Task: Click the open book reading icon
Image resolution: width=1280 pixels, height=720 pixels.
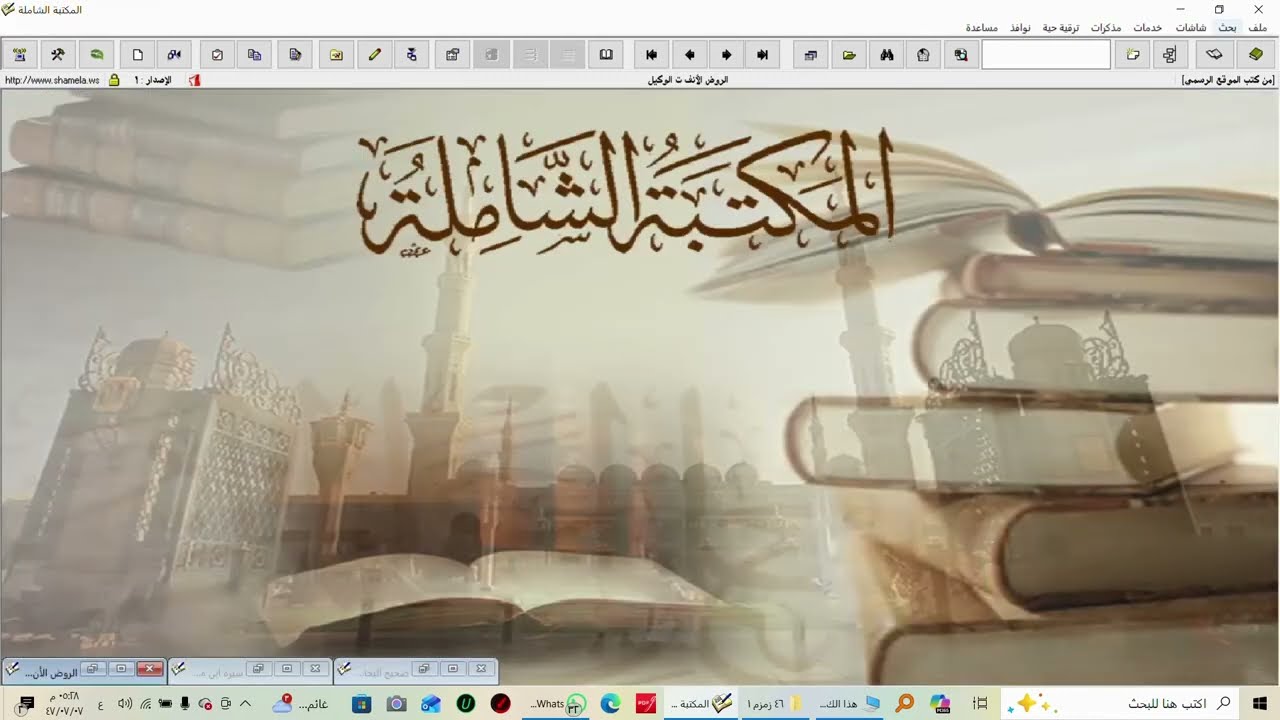Action: tap(606, 55)
